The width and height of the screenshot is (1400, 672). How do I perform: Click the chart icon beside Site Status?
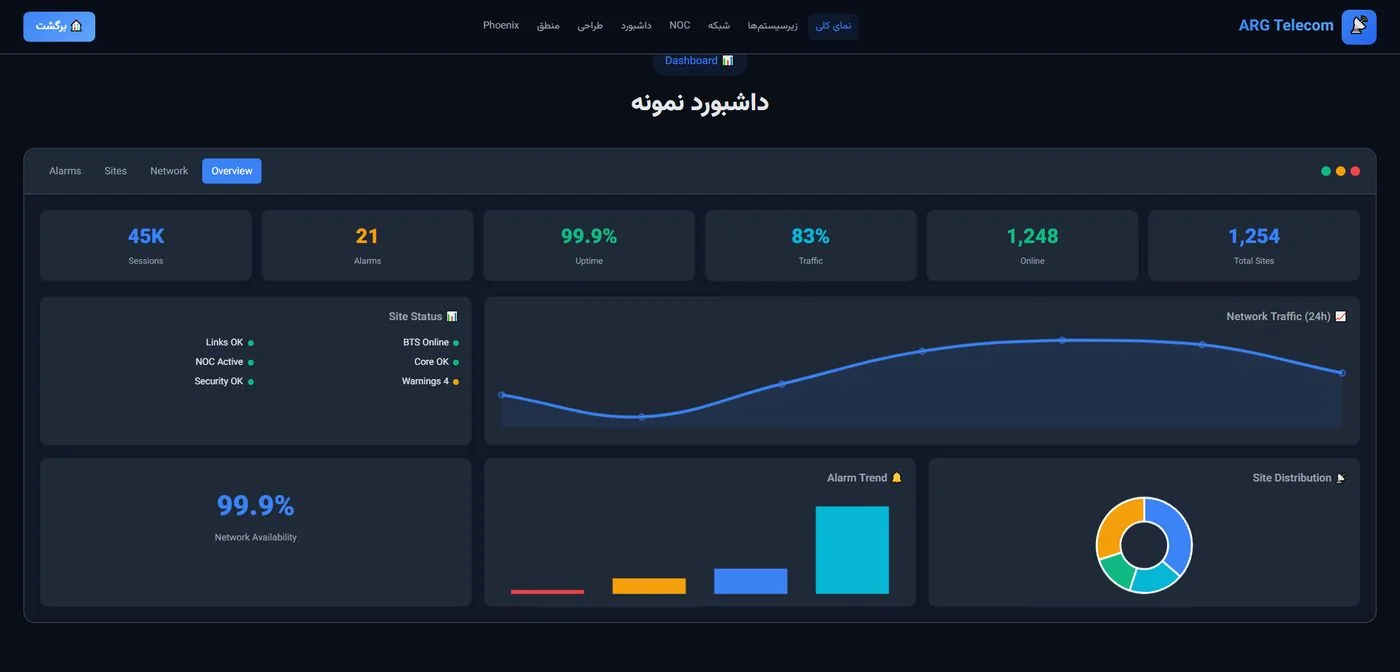pyautogui.click(x=452, y=317)
